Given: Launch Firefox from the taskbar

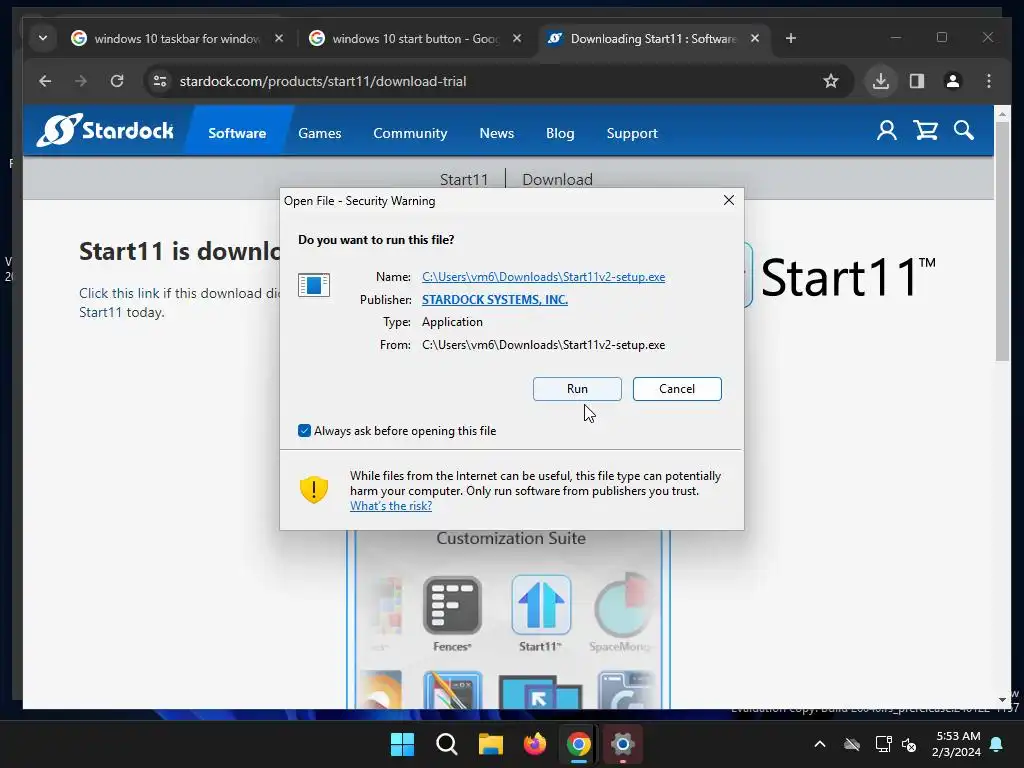Looking at the screenshot, I should click(534, 744).
